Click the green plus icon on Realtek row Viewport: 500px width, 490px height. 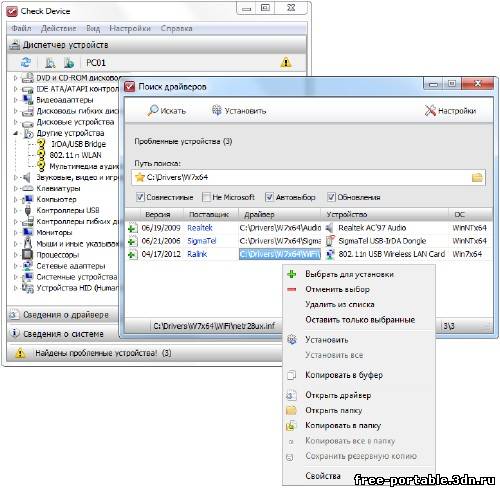click(x=133, y=228)
